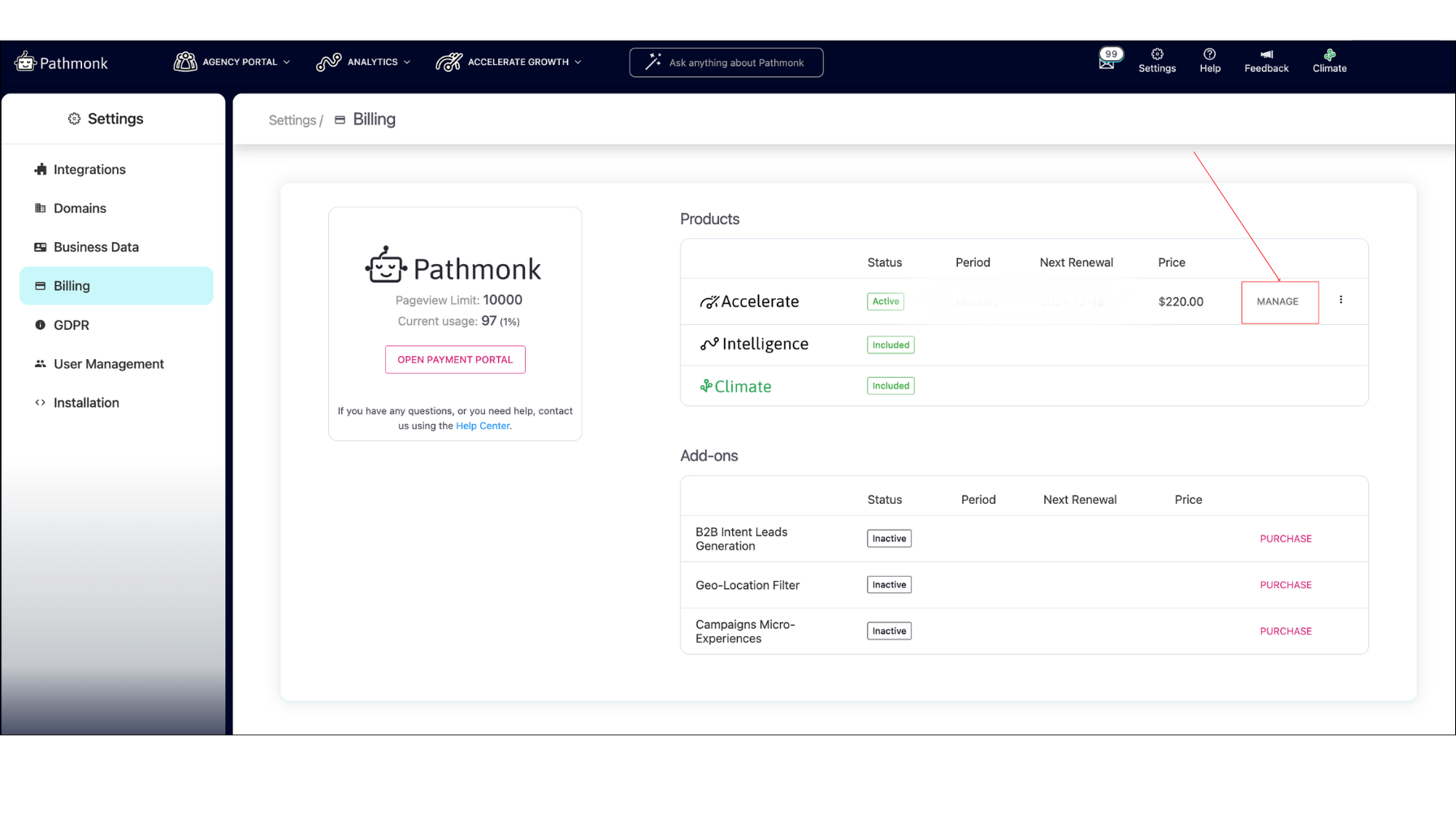Expand the Analytics dropdown menu
Image resolution: width=1456 pixels, height=832 pixels.
tap(363, 62)
